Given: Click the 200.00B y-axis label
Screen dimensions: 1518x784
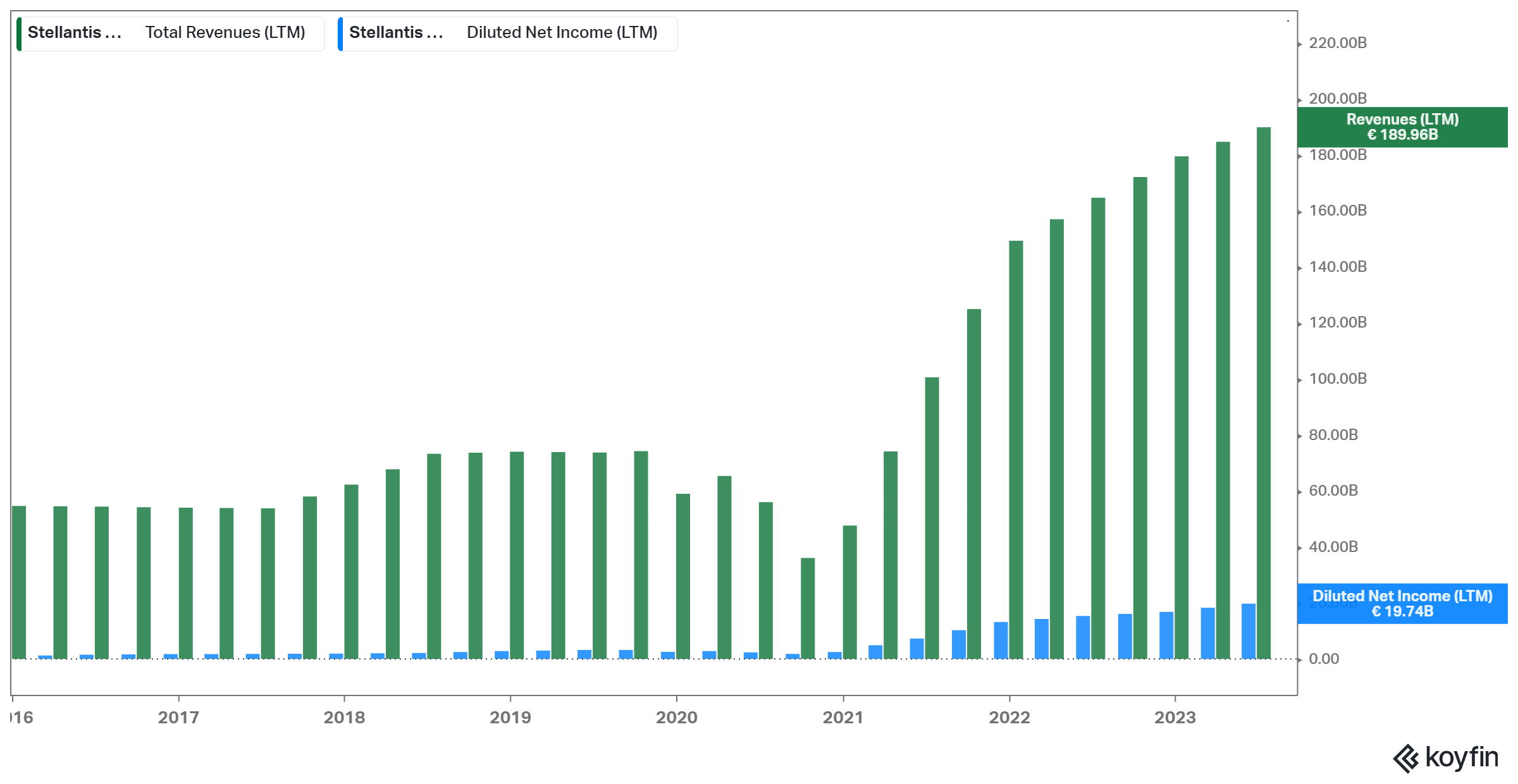Looking at the screenshot, I should [x=1337, y=99].
